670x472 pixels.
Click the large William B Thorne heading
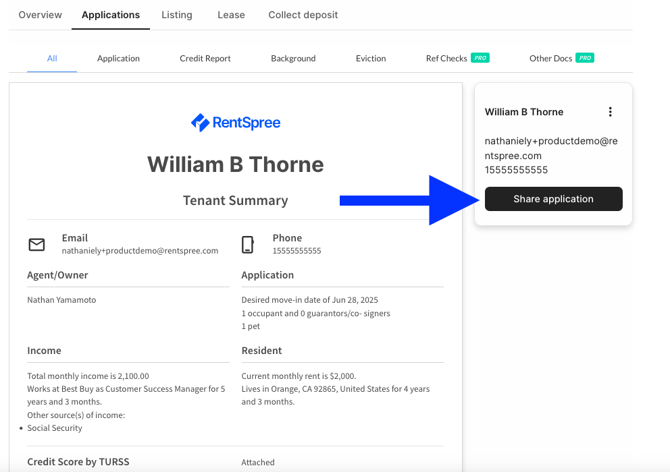[235, 164]
